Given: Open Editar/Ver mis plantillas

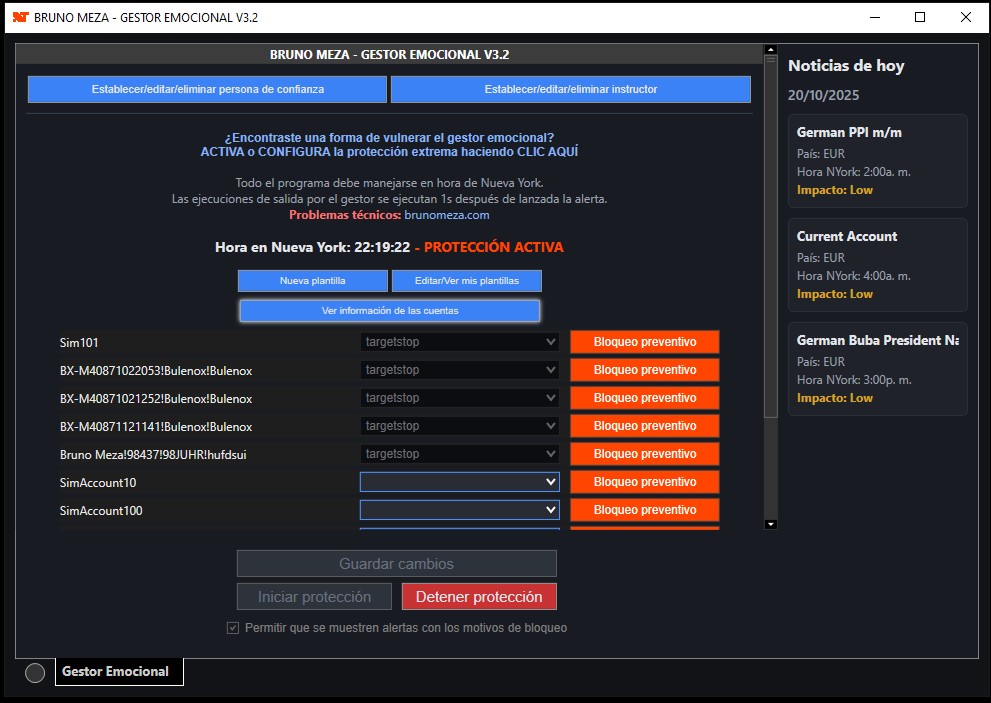Looking at the screenshot, I should pos(467,281).
